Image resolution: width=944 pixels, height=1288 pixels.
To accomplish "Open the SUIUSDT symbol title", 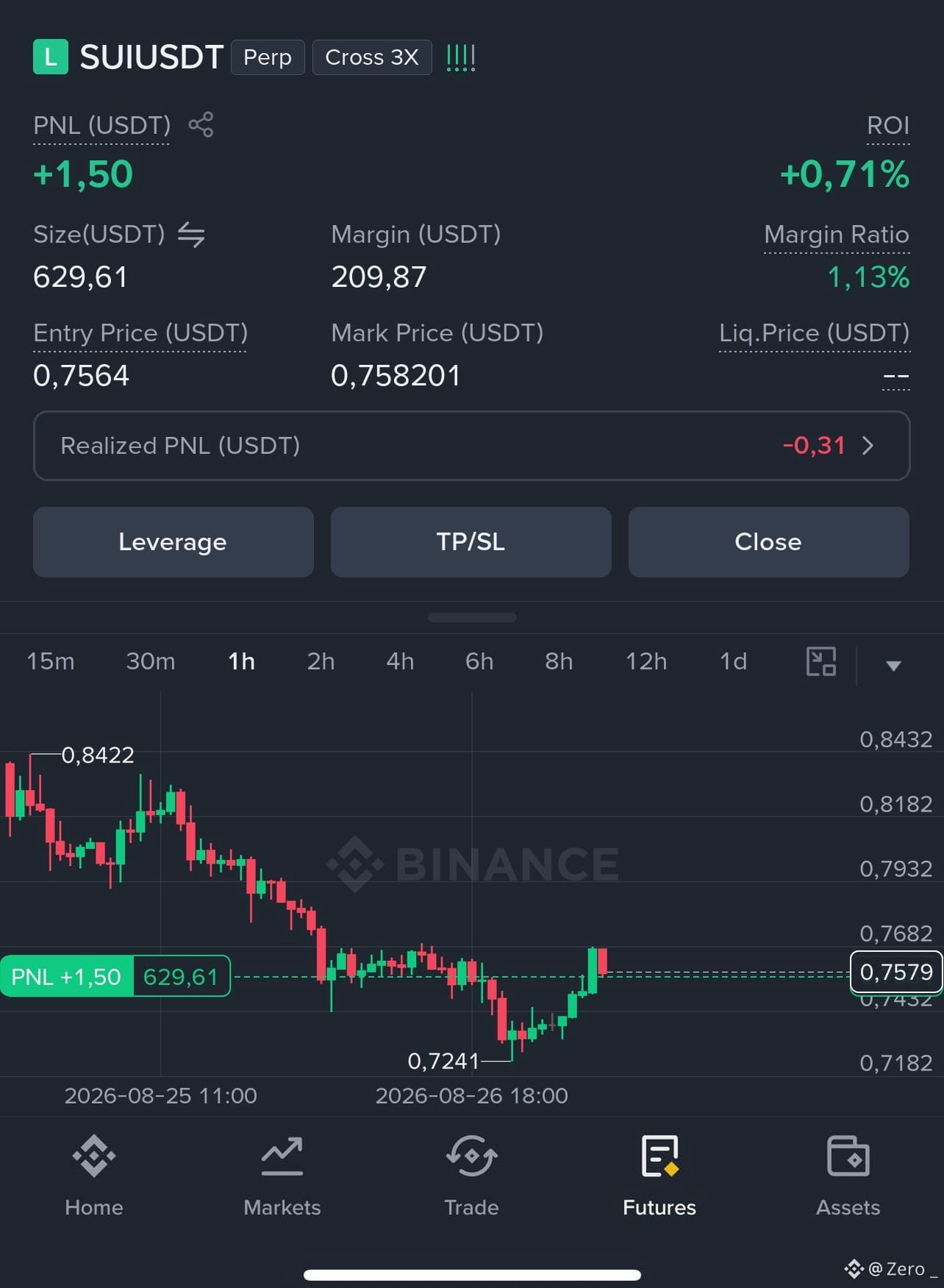I will click(x=151, y=57).
